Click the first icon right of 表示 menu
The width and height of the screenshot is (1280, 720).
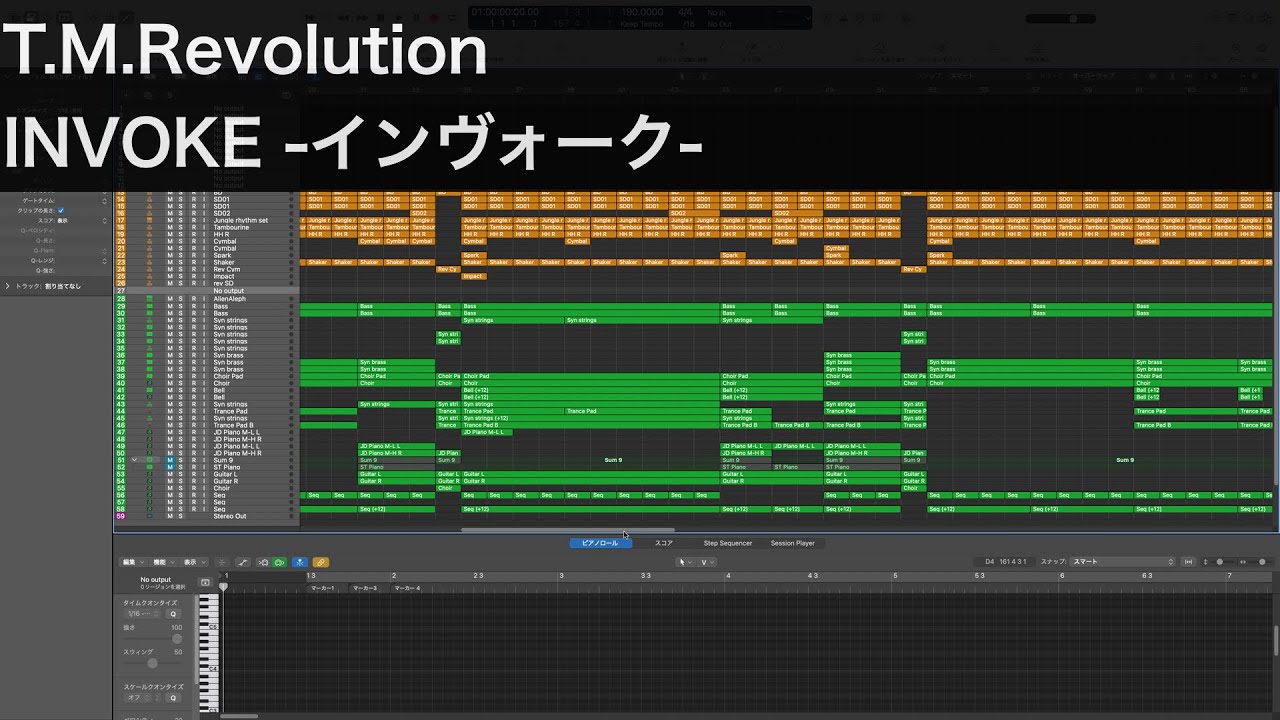pyautogui.click(x=222, y=562)
